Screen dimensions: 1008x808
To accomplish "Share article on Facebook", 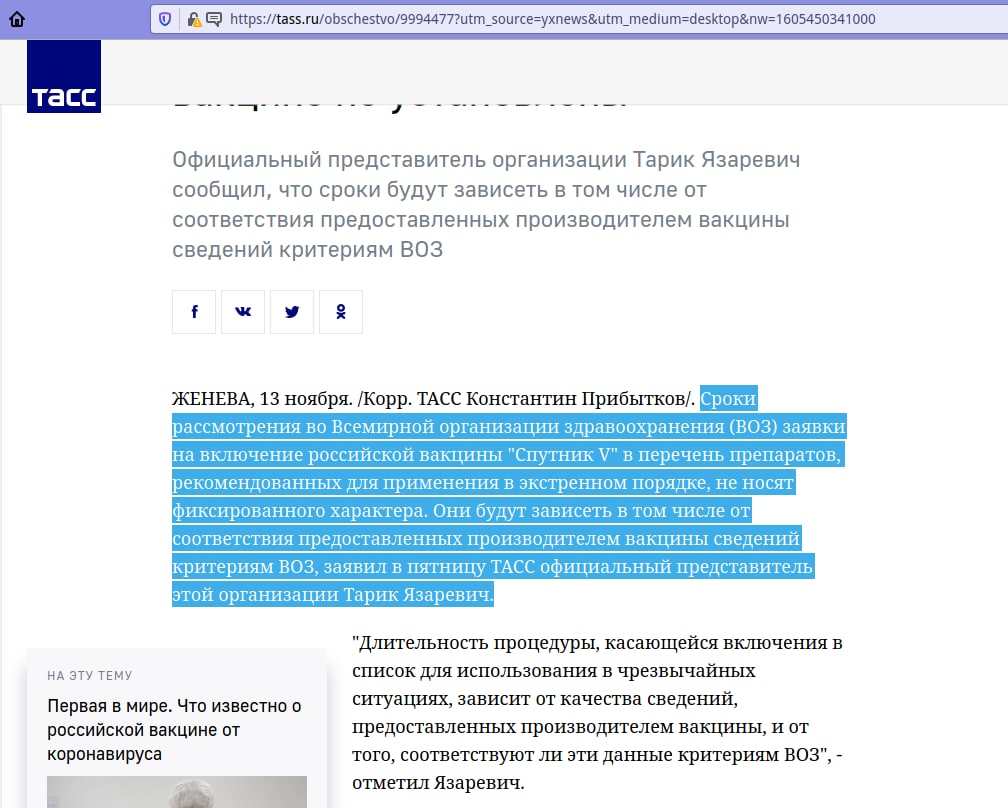I will (194, 312).
